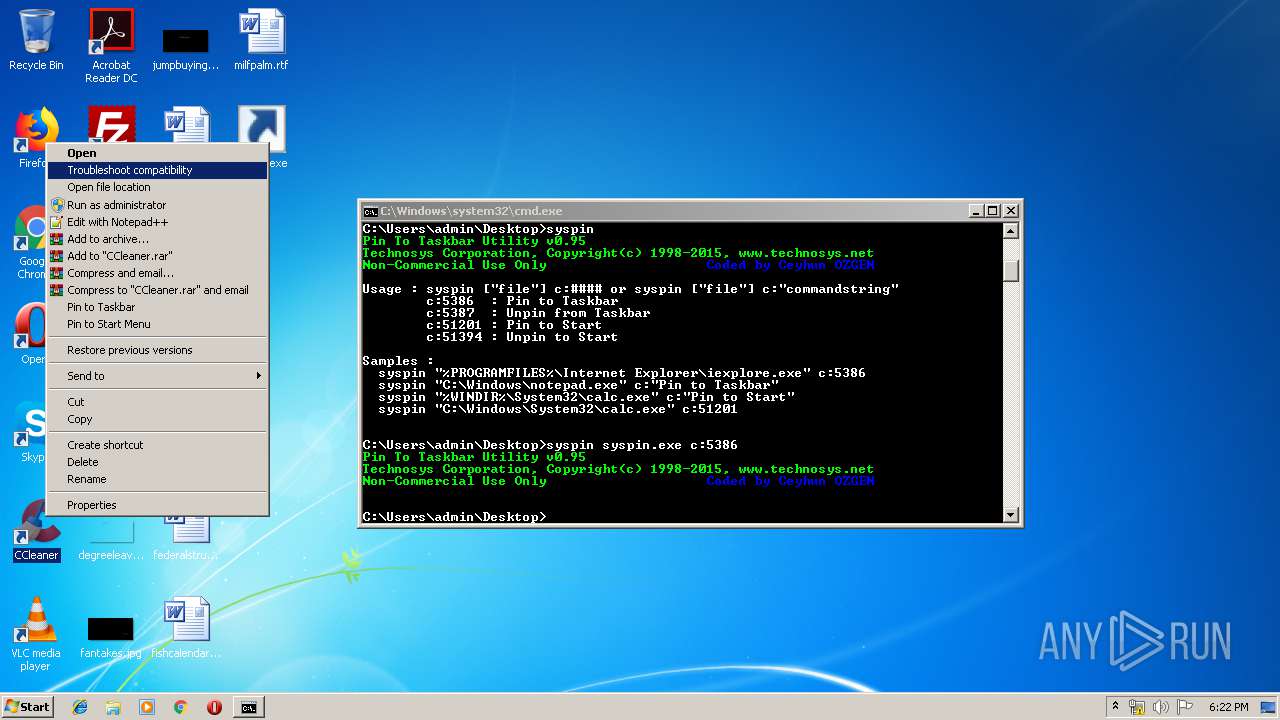The width and height of the screenshot is (1280, 720).
Task: Launch Windows Media Player from taskbar
Action: click(x=147, y=707)
